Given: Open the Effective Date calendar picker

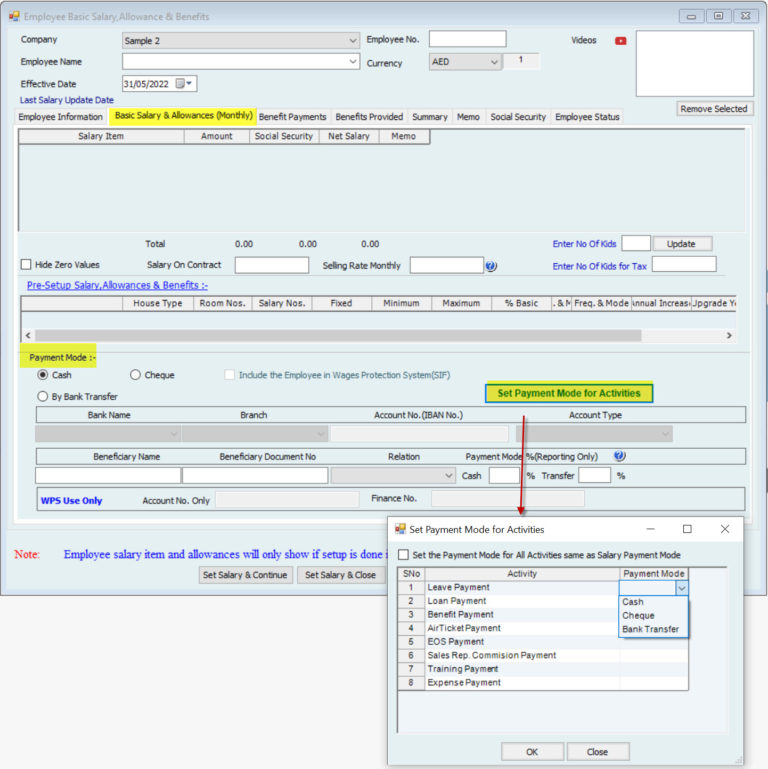Looking at the screenshot, I should (187, 84).
